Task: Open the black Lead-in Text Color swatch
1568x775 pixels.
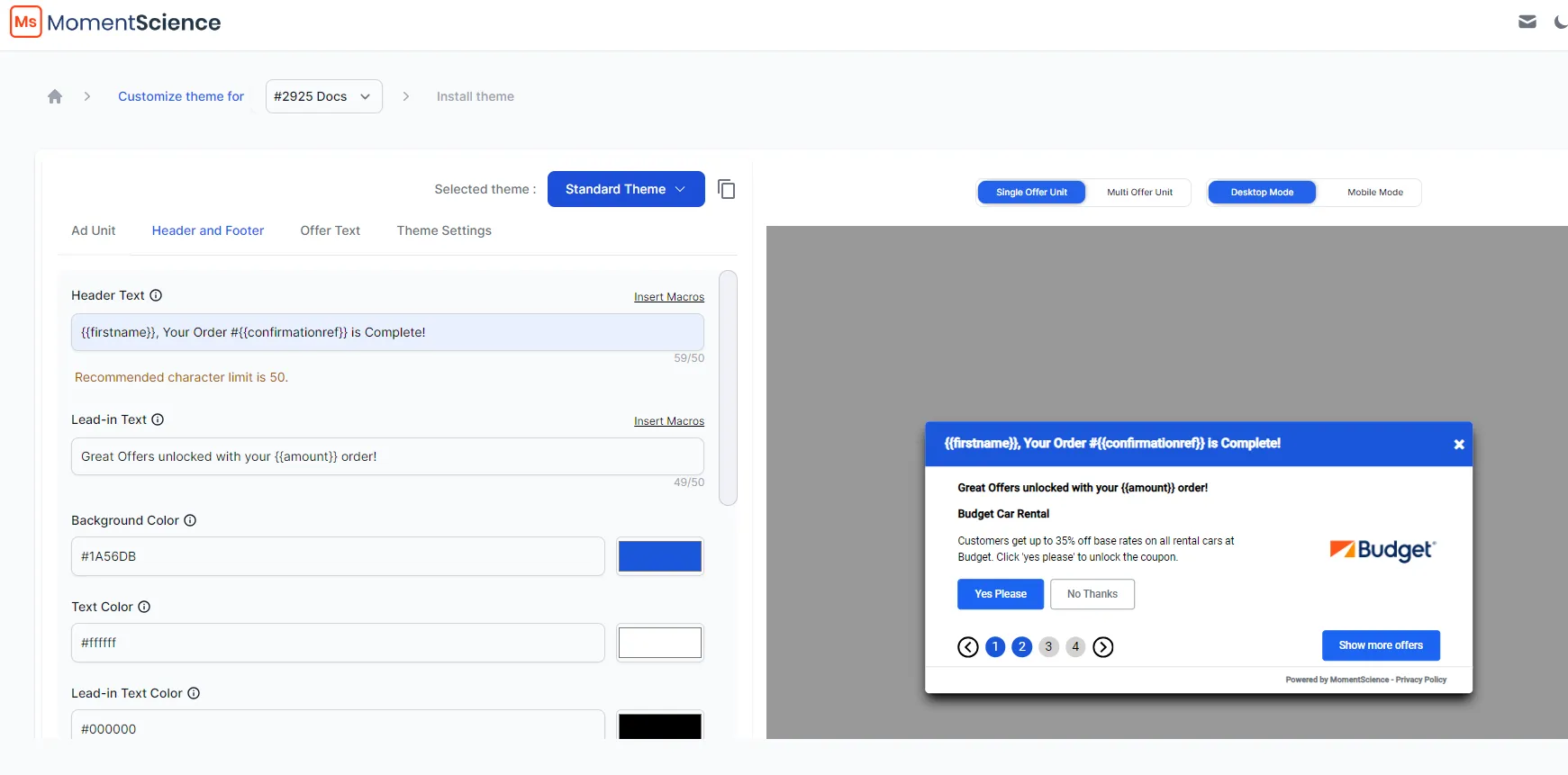Action: tap(660, 726)
